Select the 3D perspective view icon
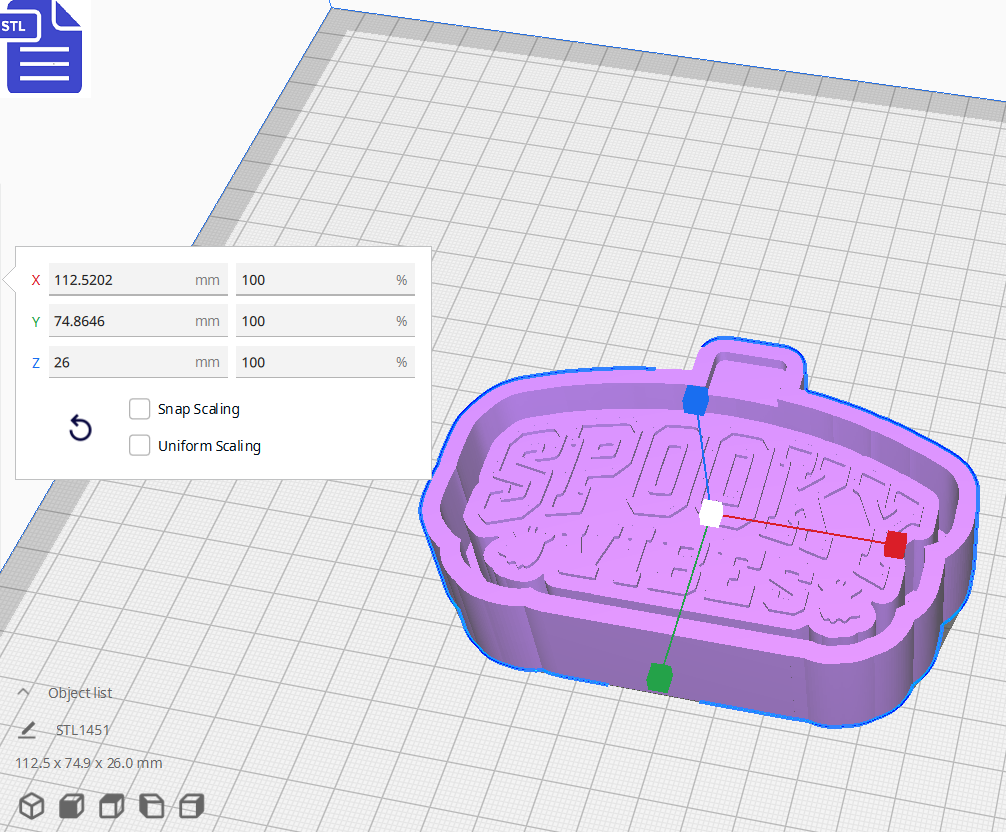 click(31, 805)
